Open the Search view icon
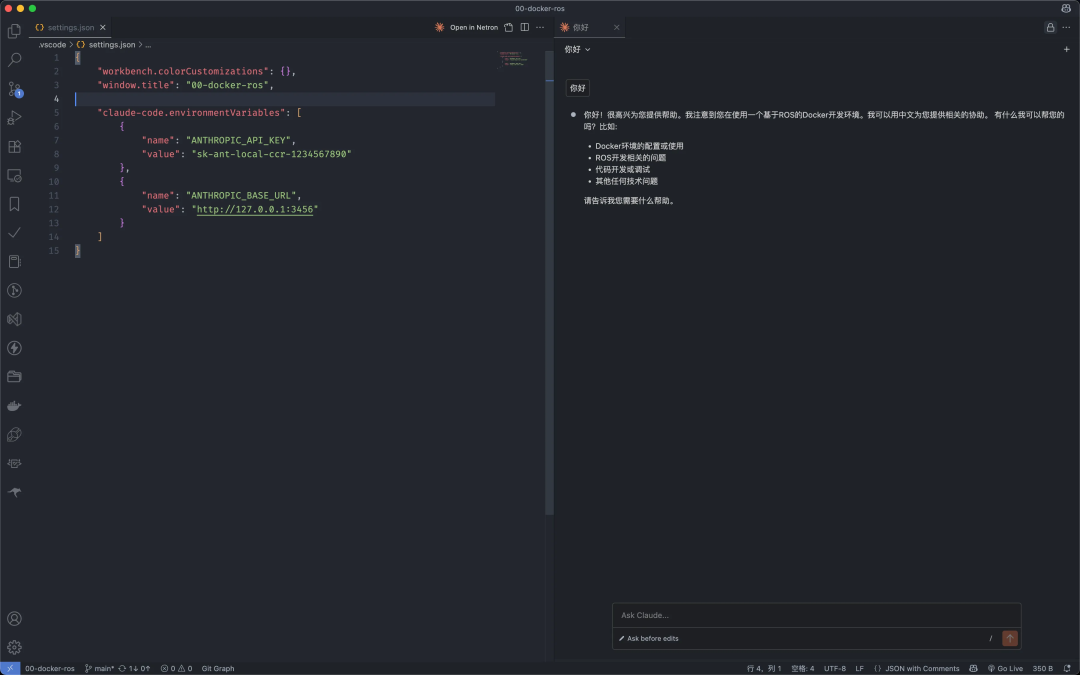This screenshot has width=1080, height=675. 14,60
